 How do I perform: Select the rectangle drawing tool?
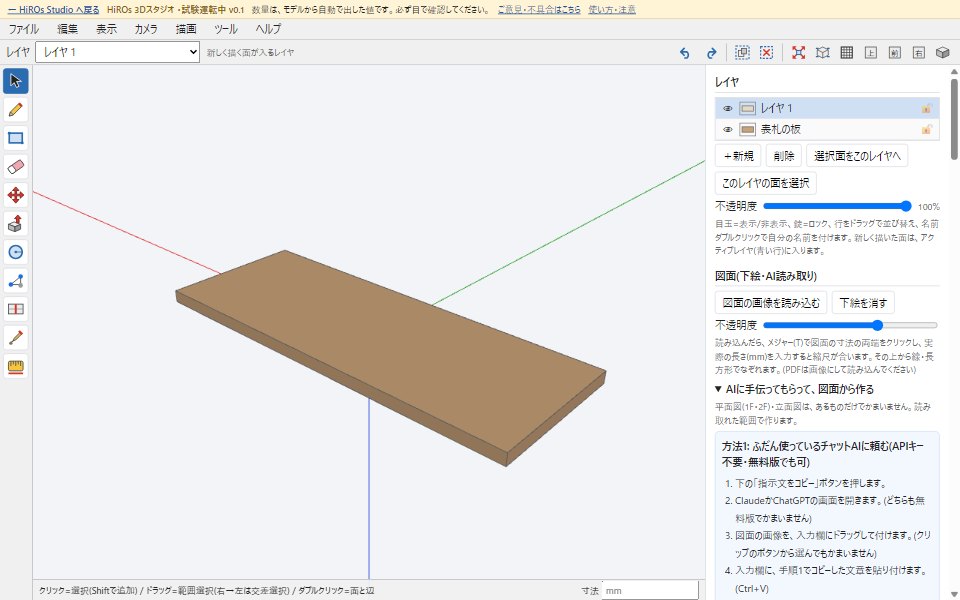click(16, 138)
